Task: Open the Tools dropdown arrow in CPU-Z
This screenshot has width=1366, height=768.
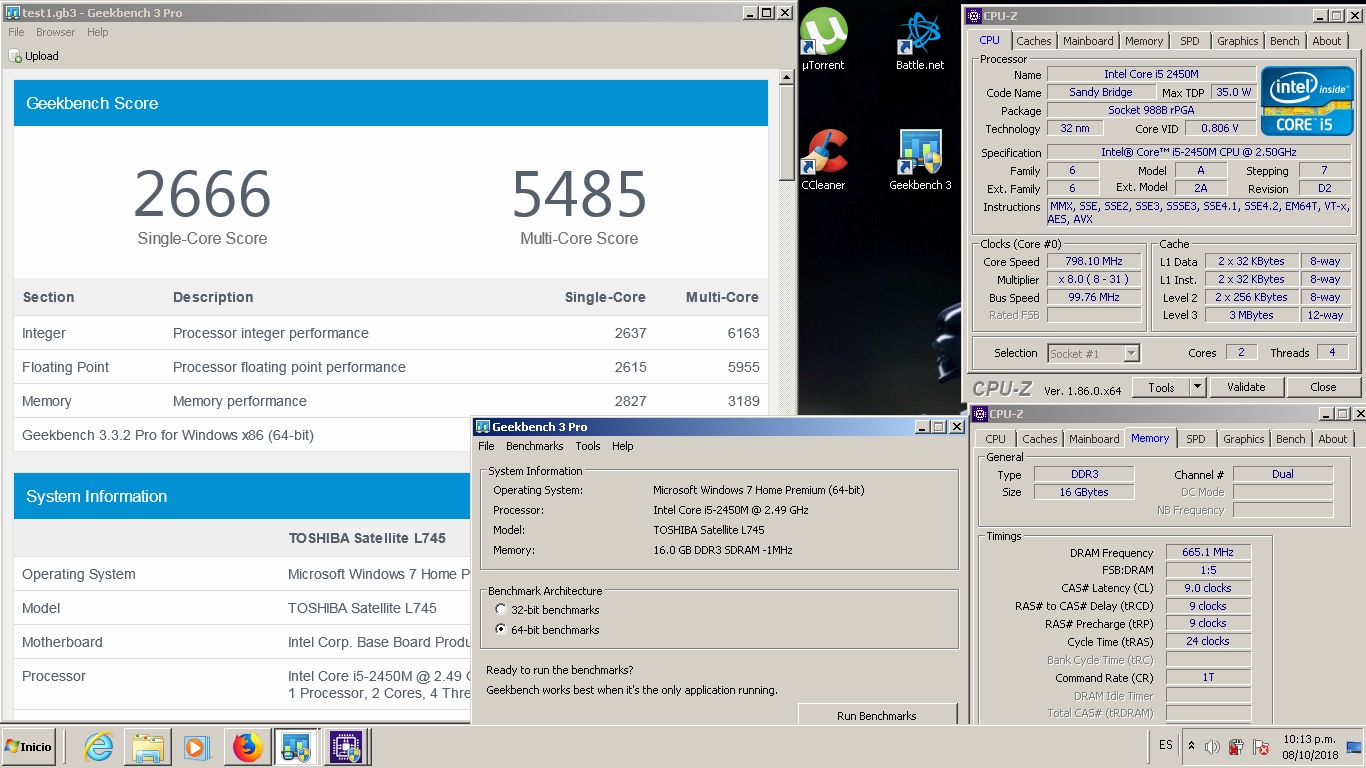Action: click(1197, 387)
